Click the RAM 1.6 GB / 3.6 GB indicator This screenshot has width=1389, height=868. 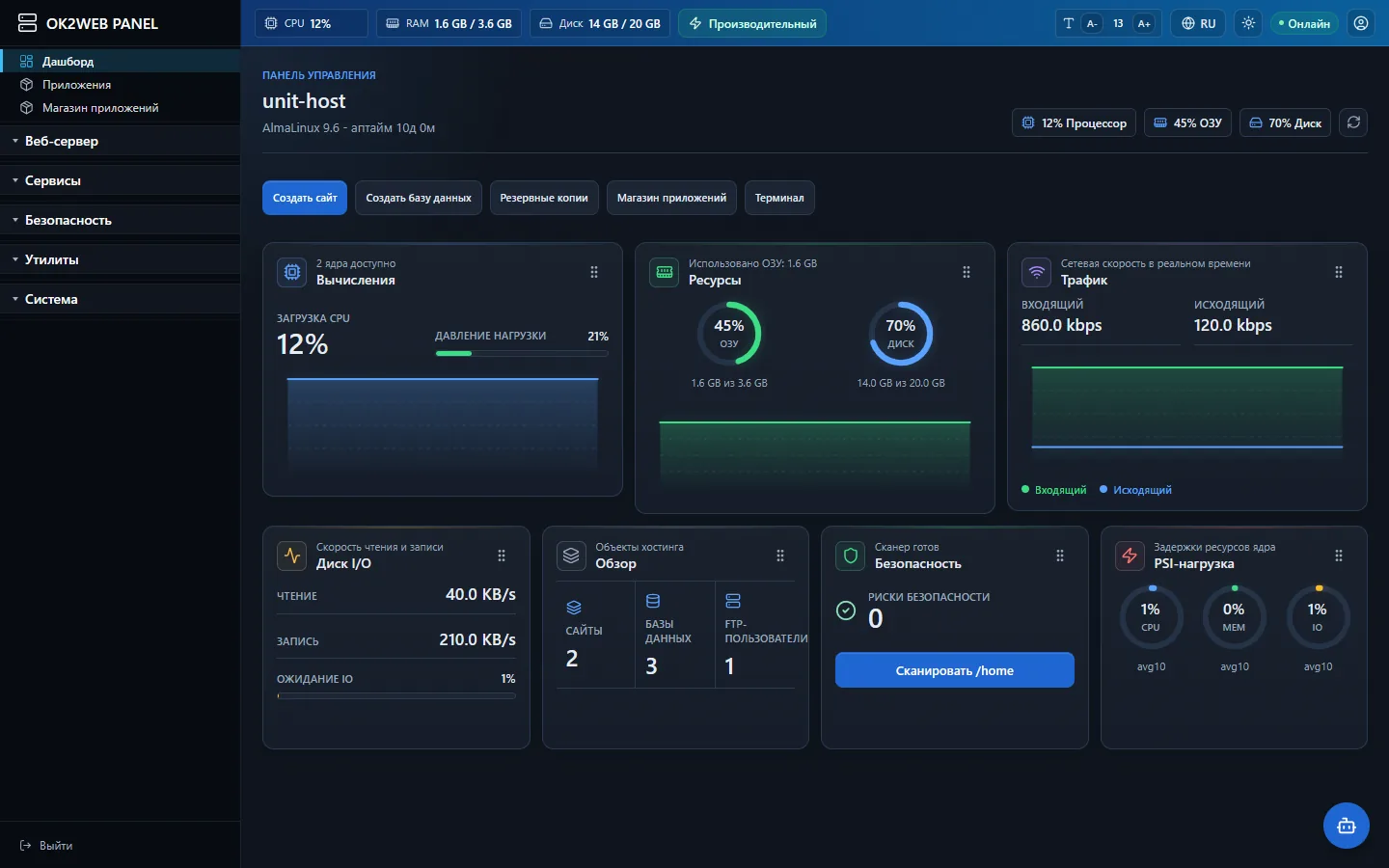[x=449, y=23]
